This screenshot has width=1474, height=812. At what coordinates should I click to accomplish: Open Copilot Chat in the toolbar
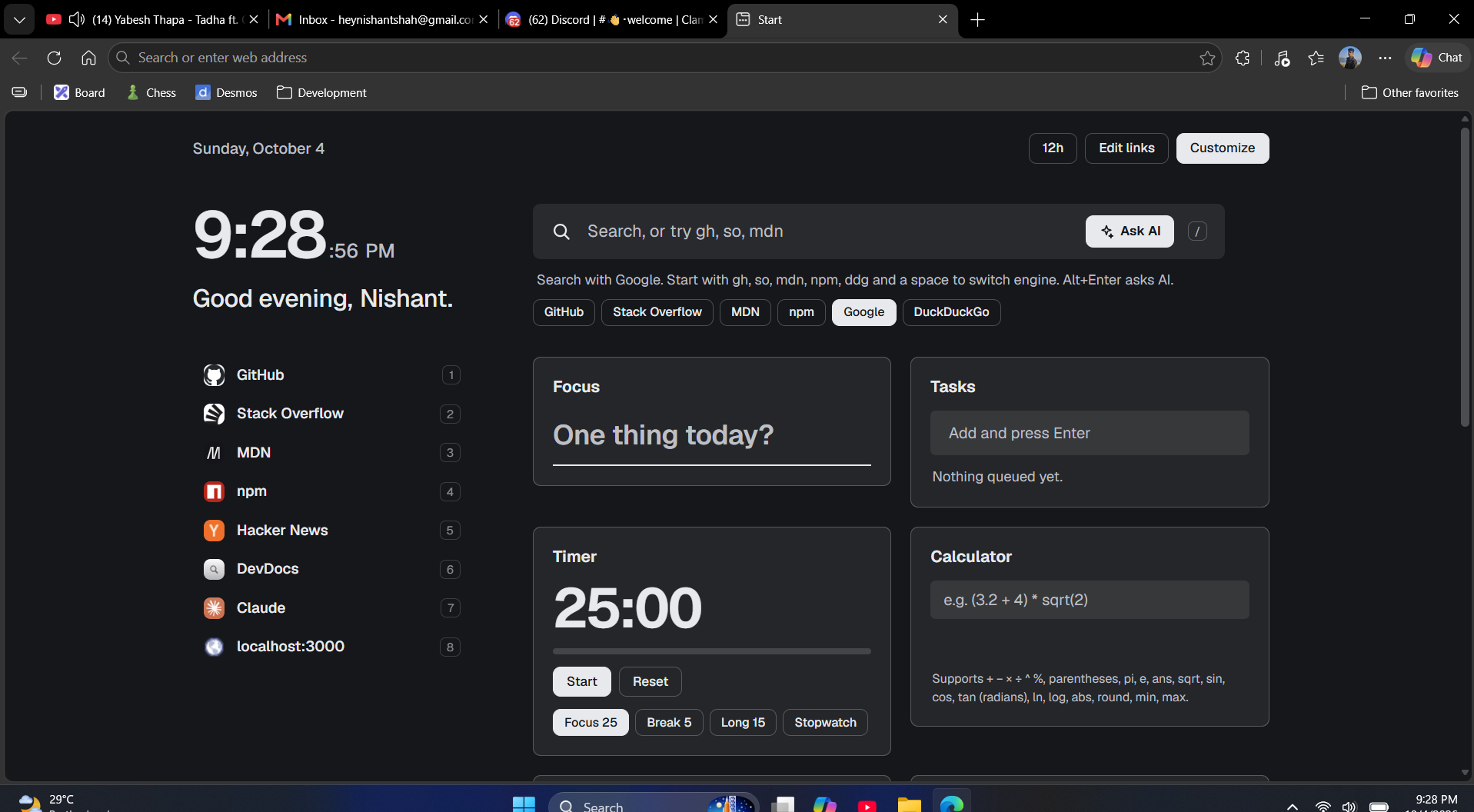(x=1436, y=58)
